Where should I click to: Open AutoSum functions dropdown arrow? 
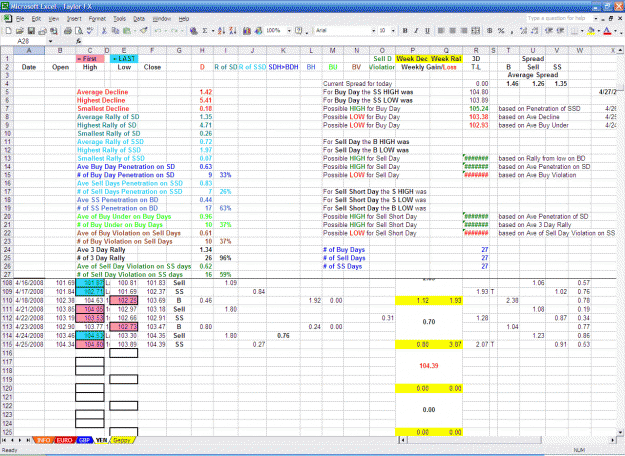click(x=212, y=31)
